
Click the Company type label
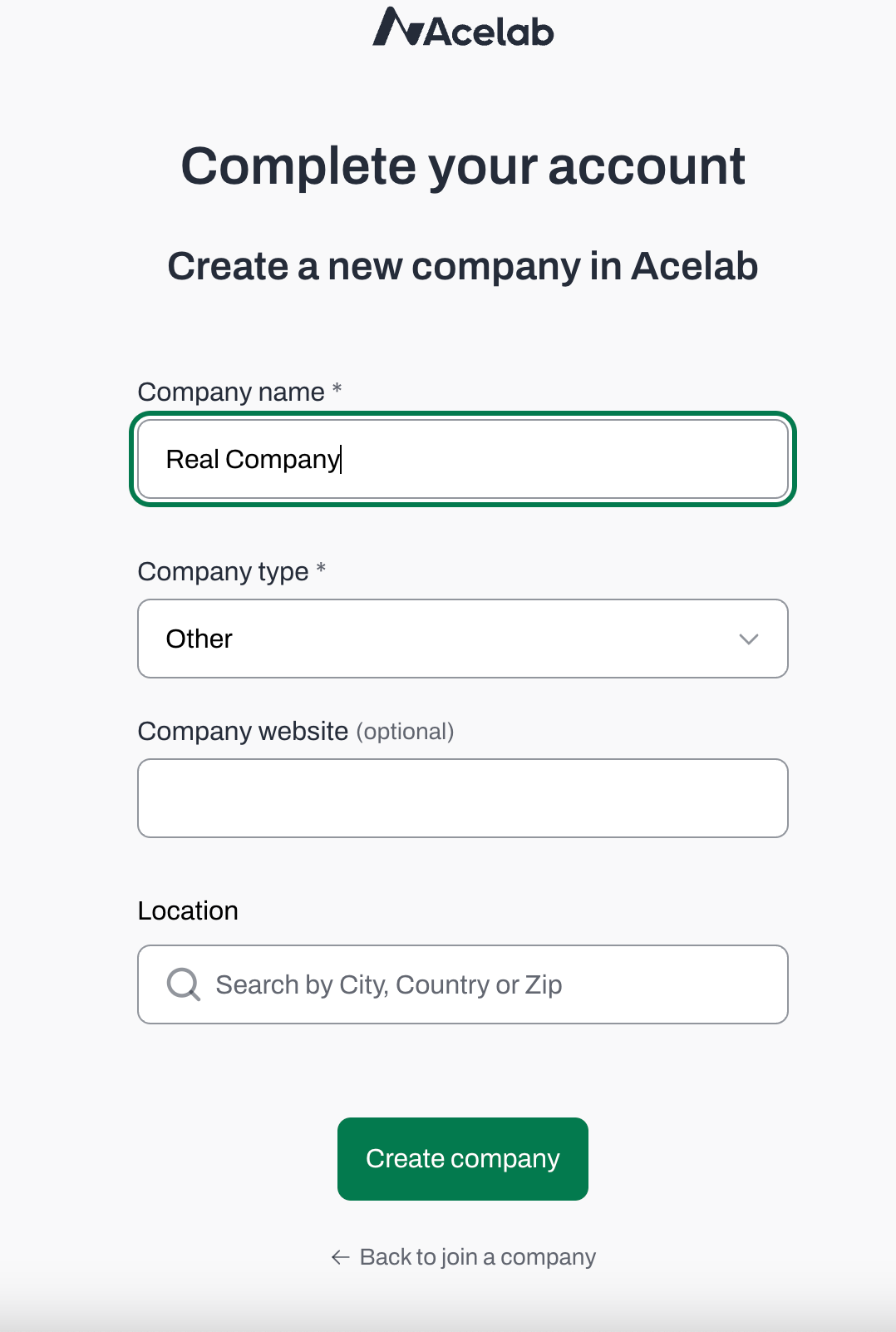coord(223,571)
